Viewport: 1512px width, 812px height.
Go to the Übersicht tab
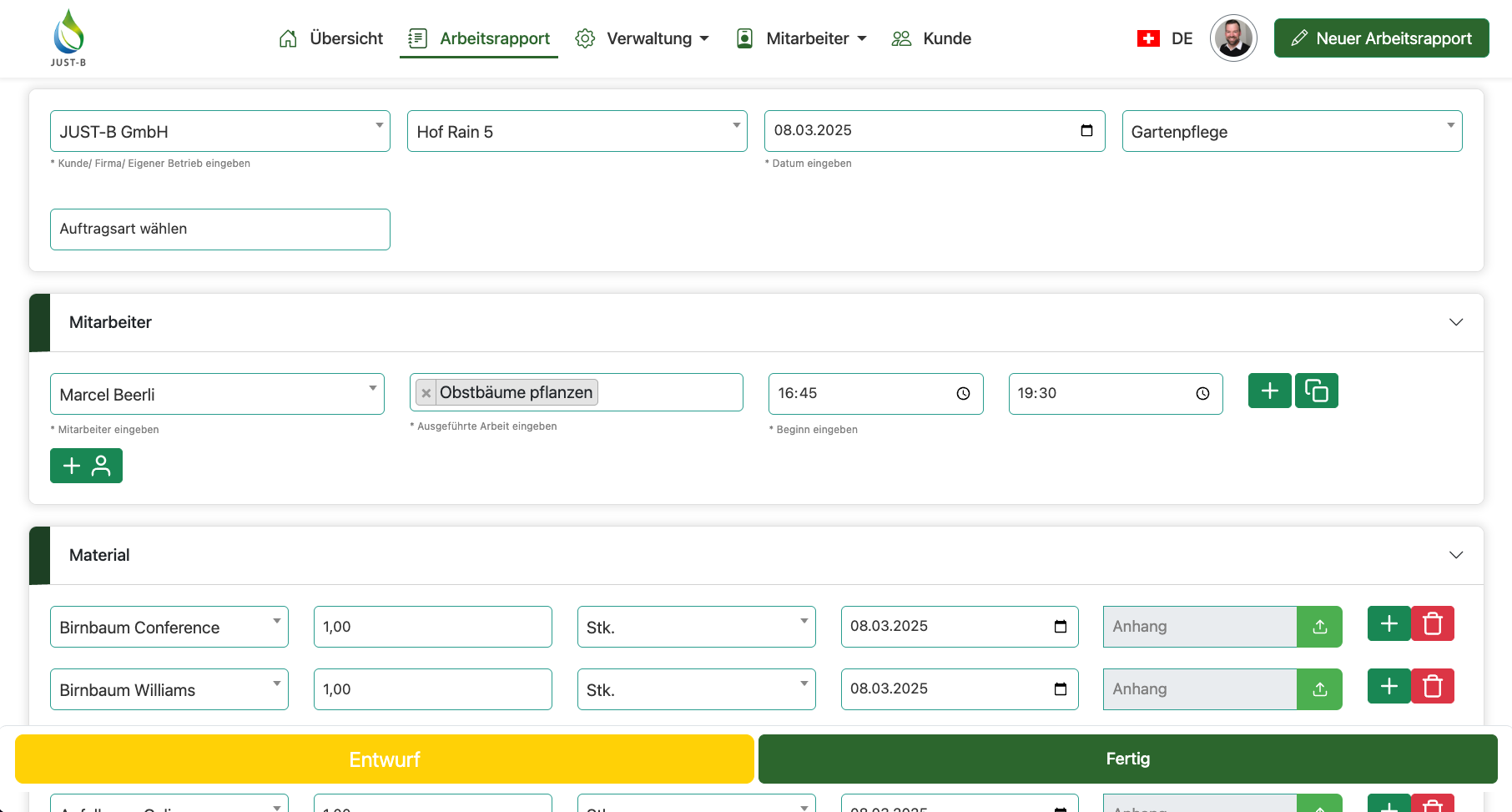coord(331,38)
